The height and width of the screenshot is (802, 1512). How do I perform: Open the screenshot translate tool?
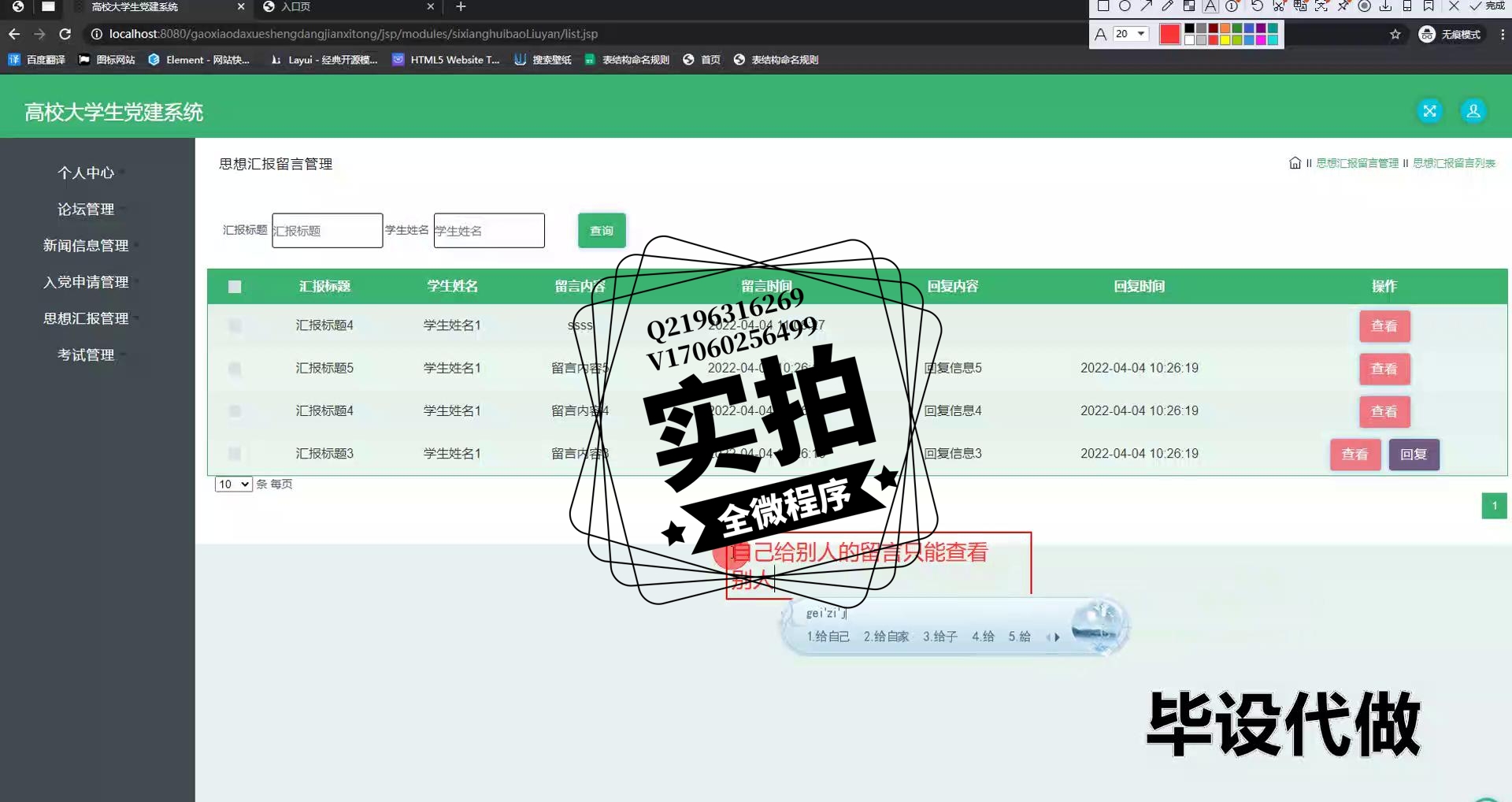point(1300,6)
